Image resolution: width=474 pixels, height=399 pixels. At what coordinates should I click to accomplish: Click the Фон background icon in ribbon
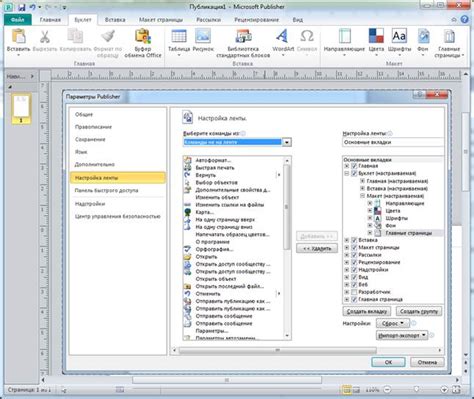click(423, 37)
